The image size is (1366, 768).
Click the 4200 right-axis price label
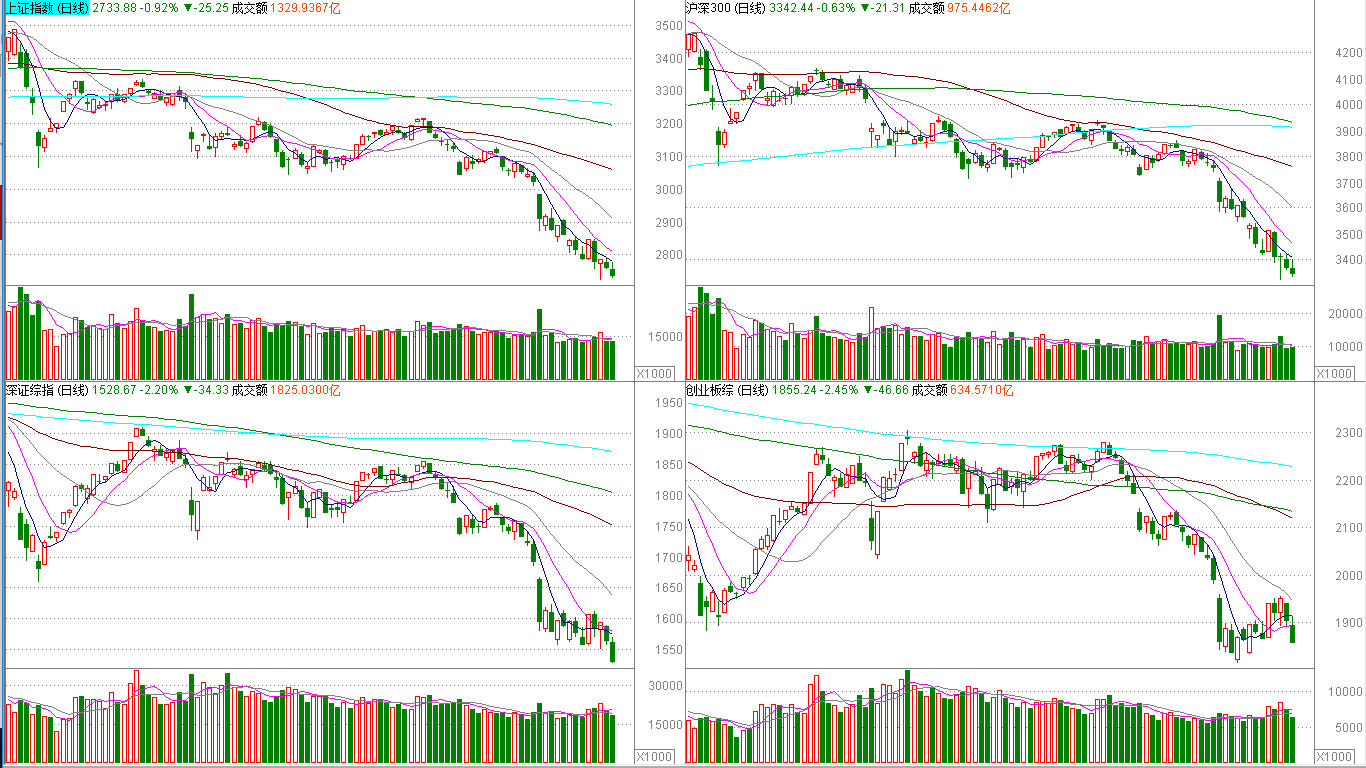coord(1349,53)
